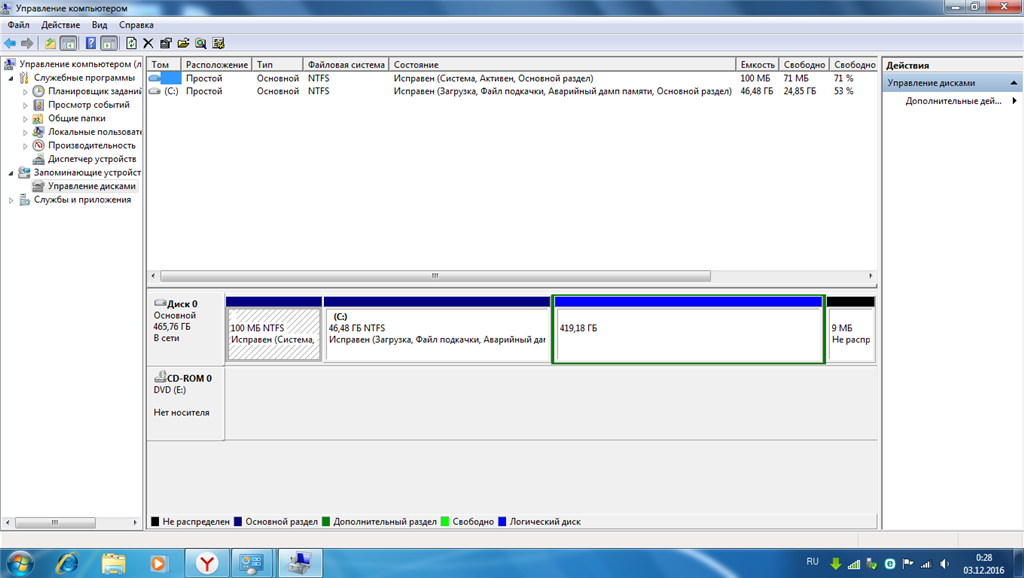Click the Refresh toolbar icon
The height and width of the screenshot is (578, 1024).
131,44
